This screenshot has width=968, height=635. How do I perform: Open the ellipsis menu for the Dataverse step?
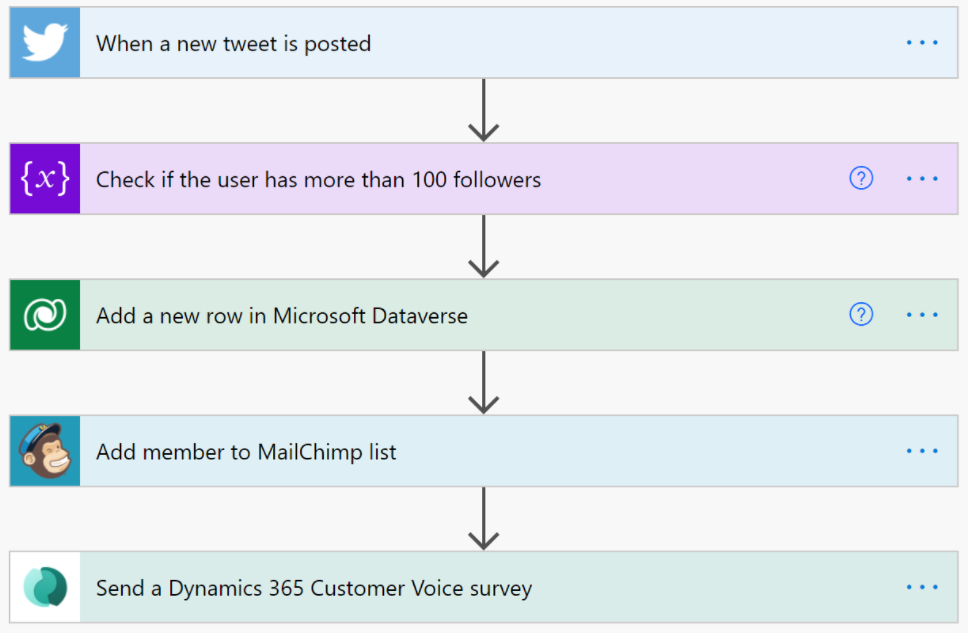(921, 315)
